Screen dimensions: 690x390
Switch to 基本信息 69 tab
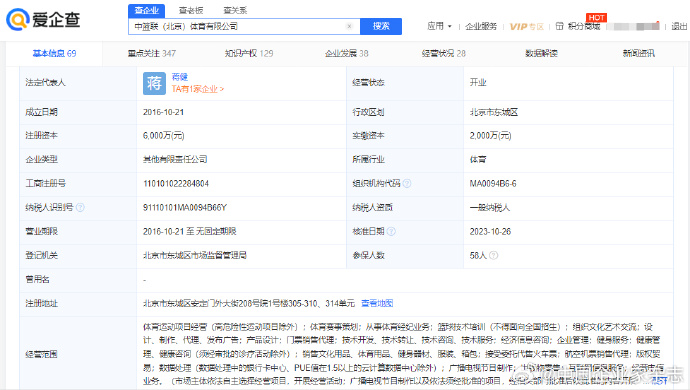tap(55, 53)
